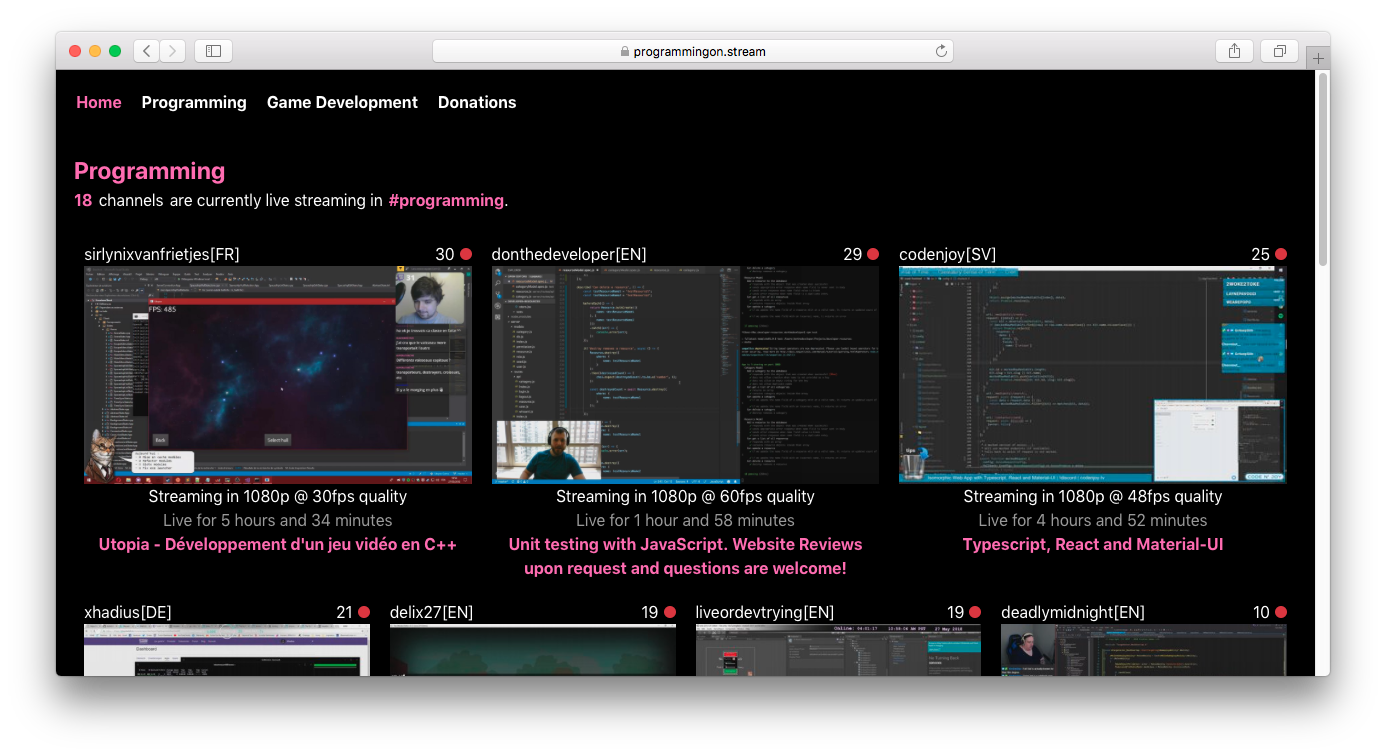Open the Programming nav item
The image size is (1386, 756).
click(194, 102)
